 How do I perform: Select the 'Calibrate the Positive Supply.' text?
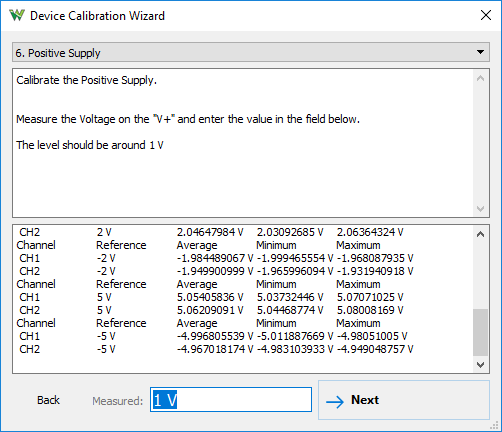pyautogui.click(x=86, y=80)
